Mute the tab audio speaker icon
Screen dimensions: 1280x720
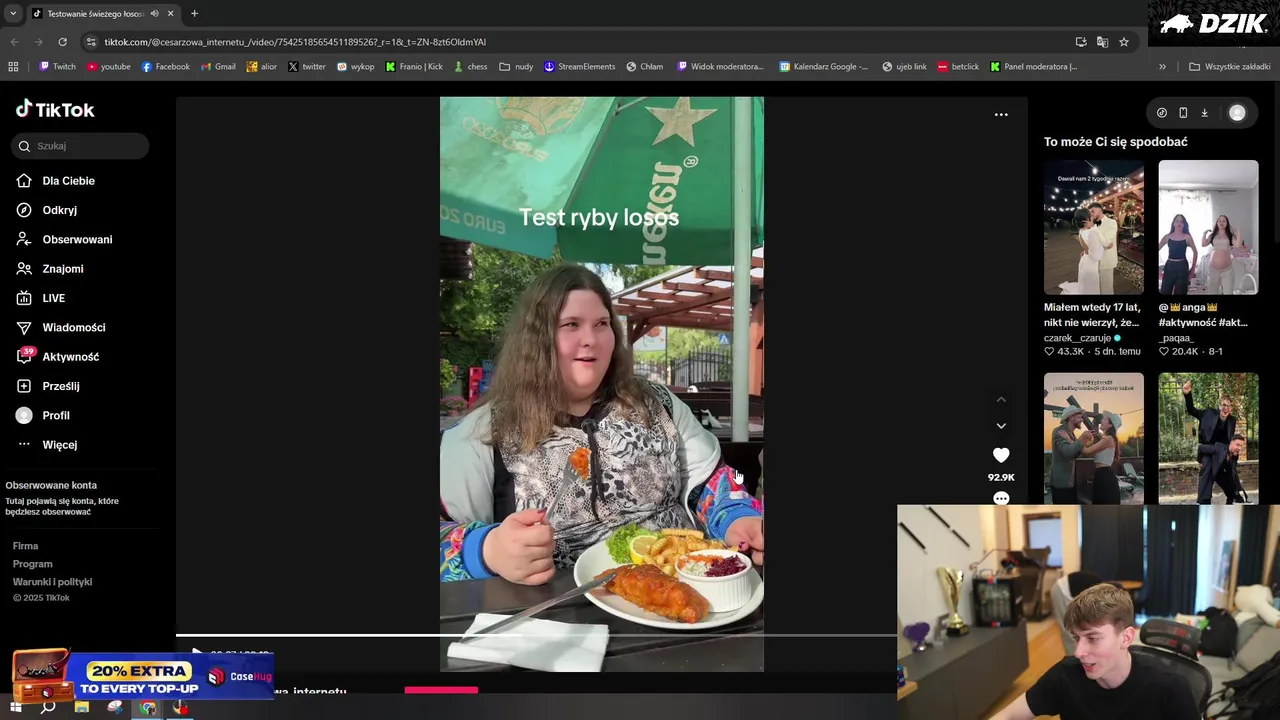(x=154, y=14)
